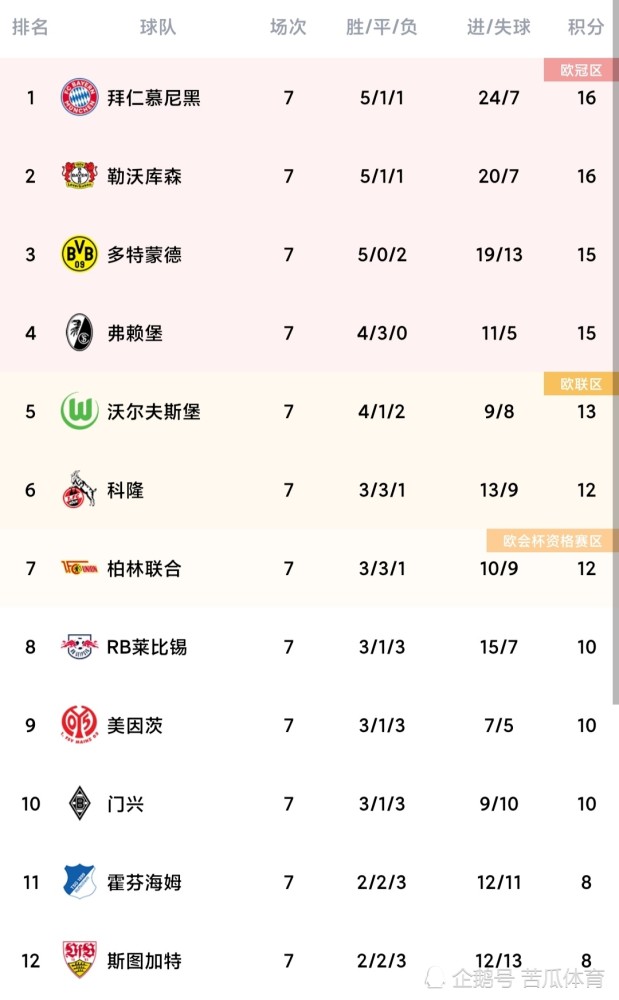Open the Union Berlin logo
This screenshot has height=1000, width=619.
click(79, 568)
